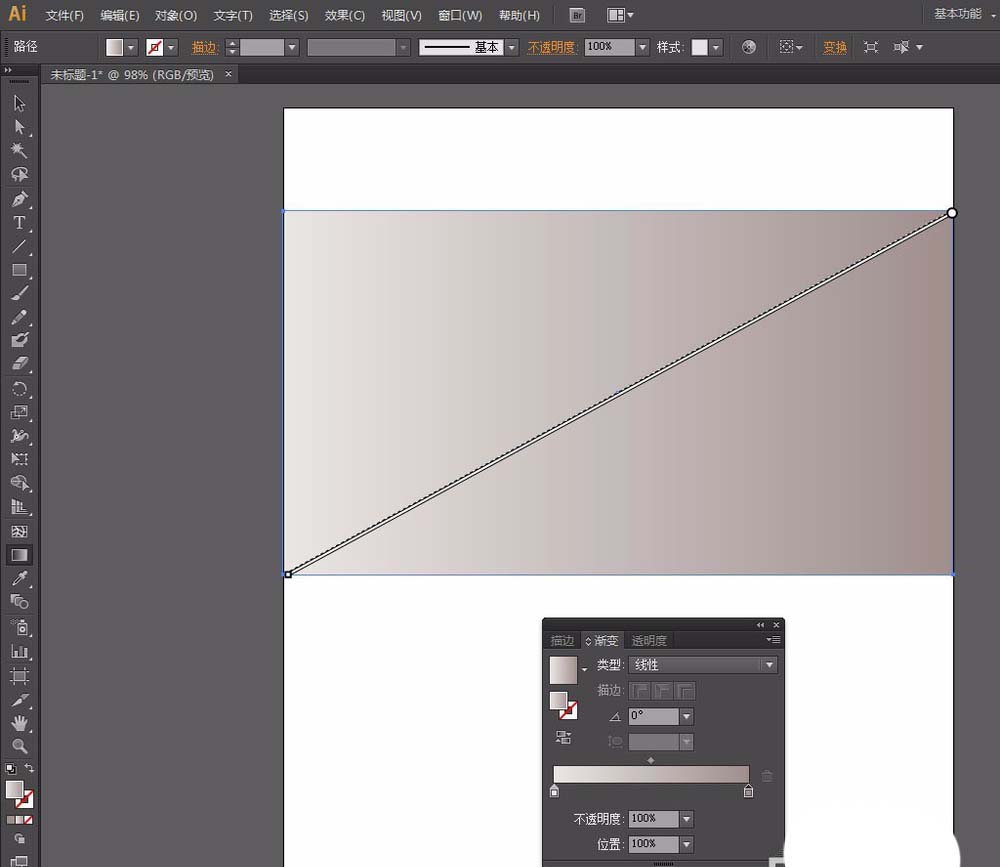The height and width of the screenshot is (867, 1000).
Task: Open the 编辑(E) menu
Action: click(x=120, y=15)
